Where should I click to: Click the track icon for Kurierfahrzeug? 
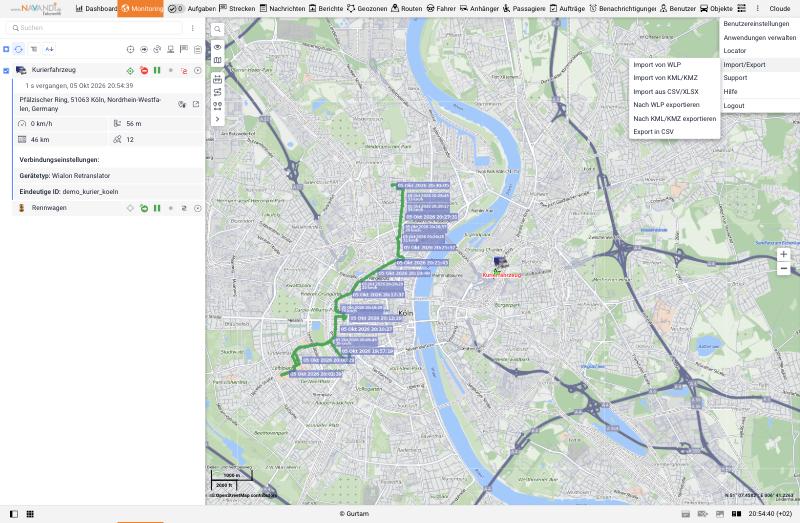(184, 71)
